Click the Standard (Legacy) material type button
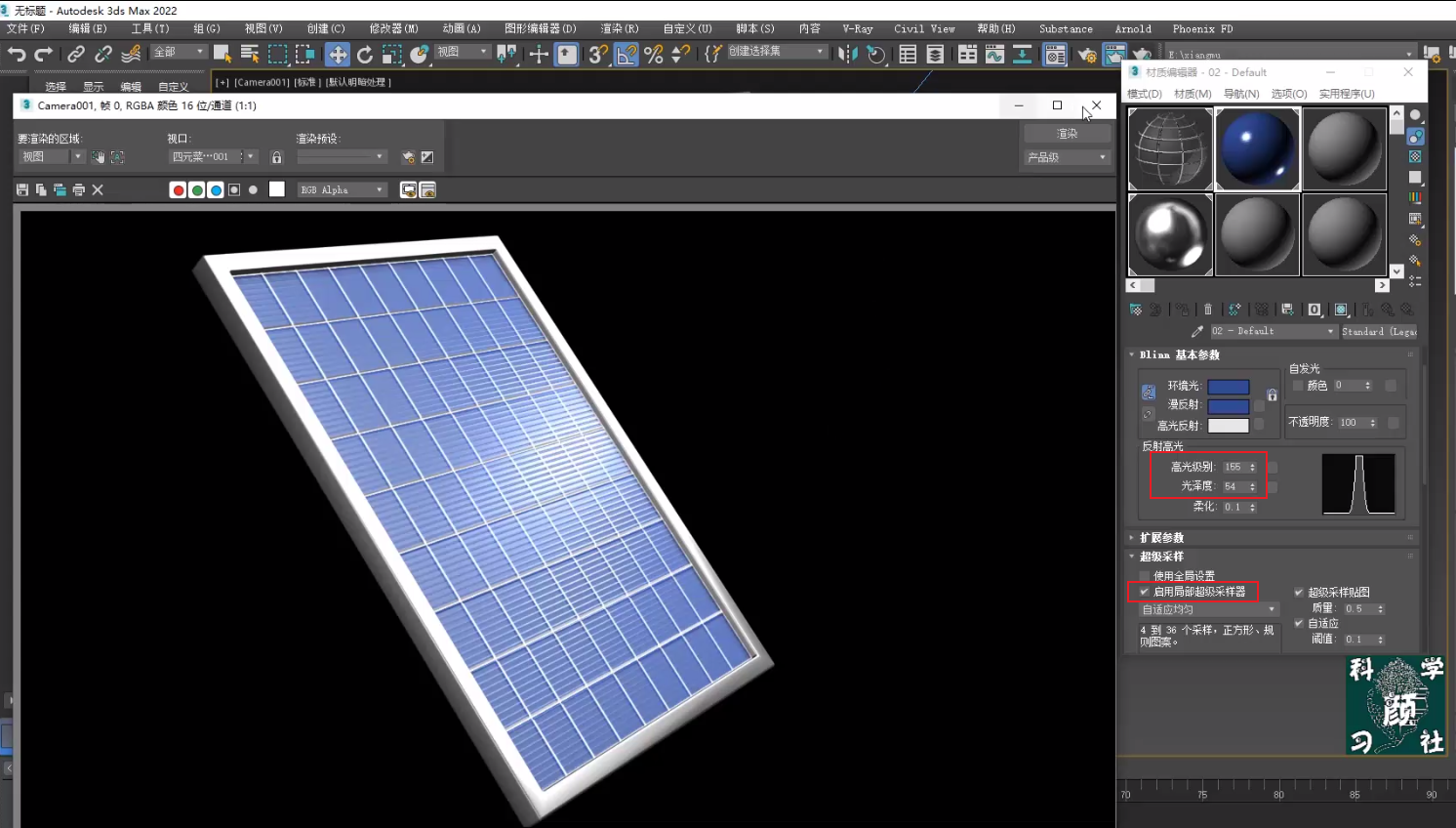Image resolution: width=1456 pixels, height=828 pixels. [1379, 332]
